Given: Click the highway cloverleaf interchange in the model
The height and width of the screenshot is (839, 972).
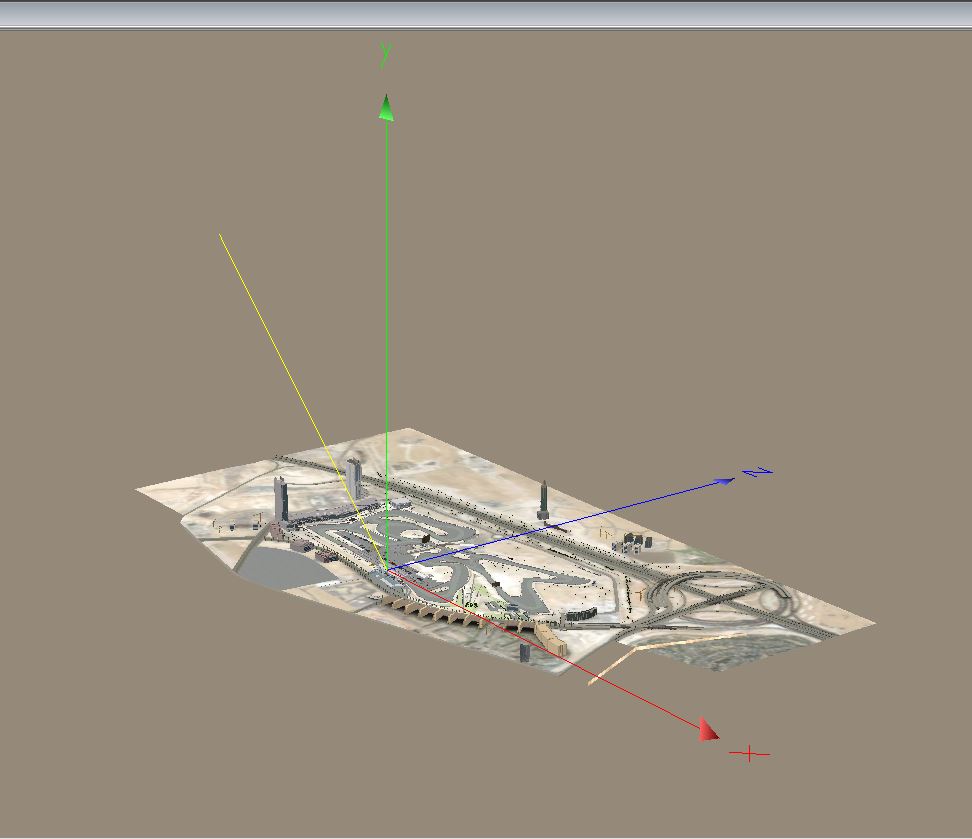Looking at the screenshot, I should click(722, 598).
